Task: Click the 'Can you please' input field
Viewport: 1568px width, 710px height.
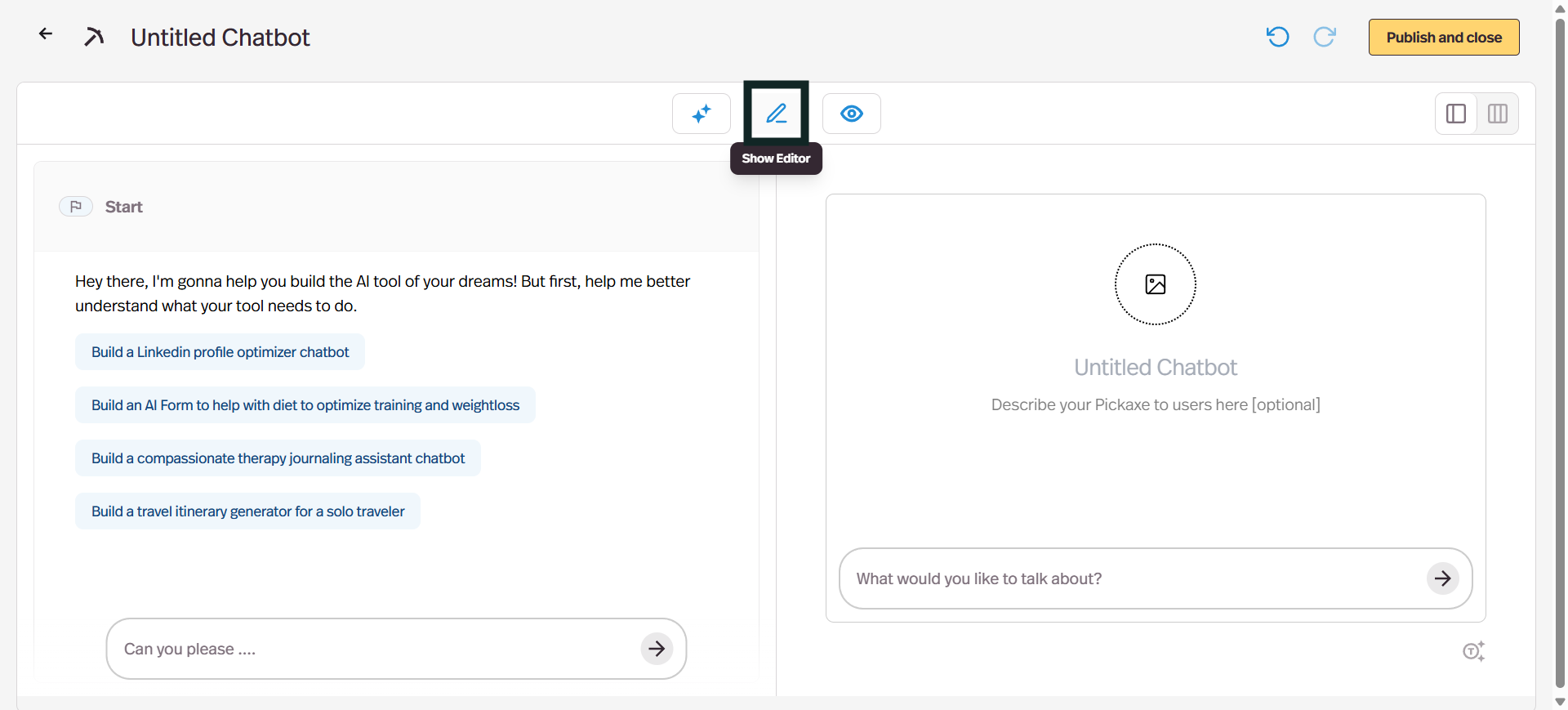Action: 376,649
